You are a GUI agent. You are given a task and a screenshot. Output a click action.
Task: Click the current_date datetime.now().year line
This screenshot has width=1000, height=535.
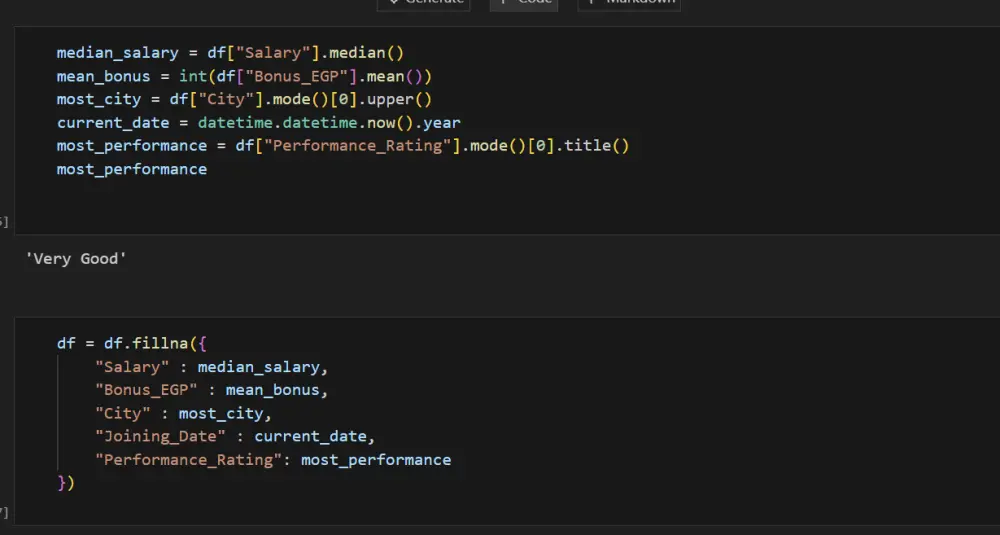pos(258,122)
